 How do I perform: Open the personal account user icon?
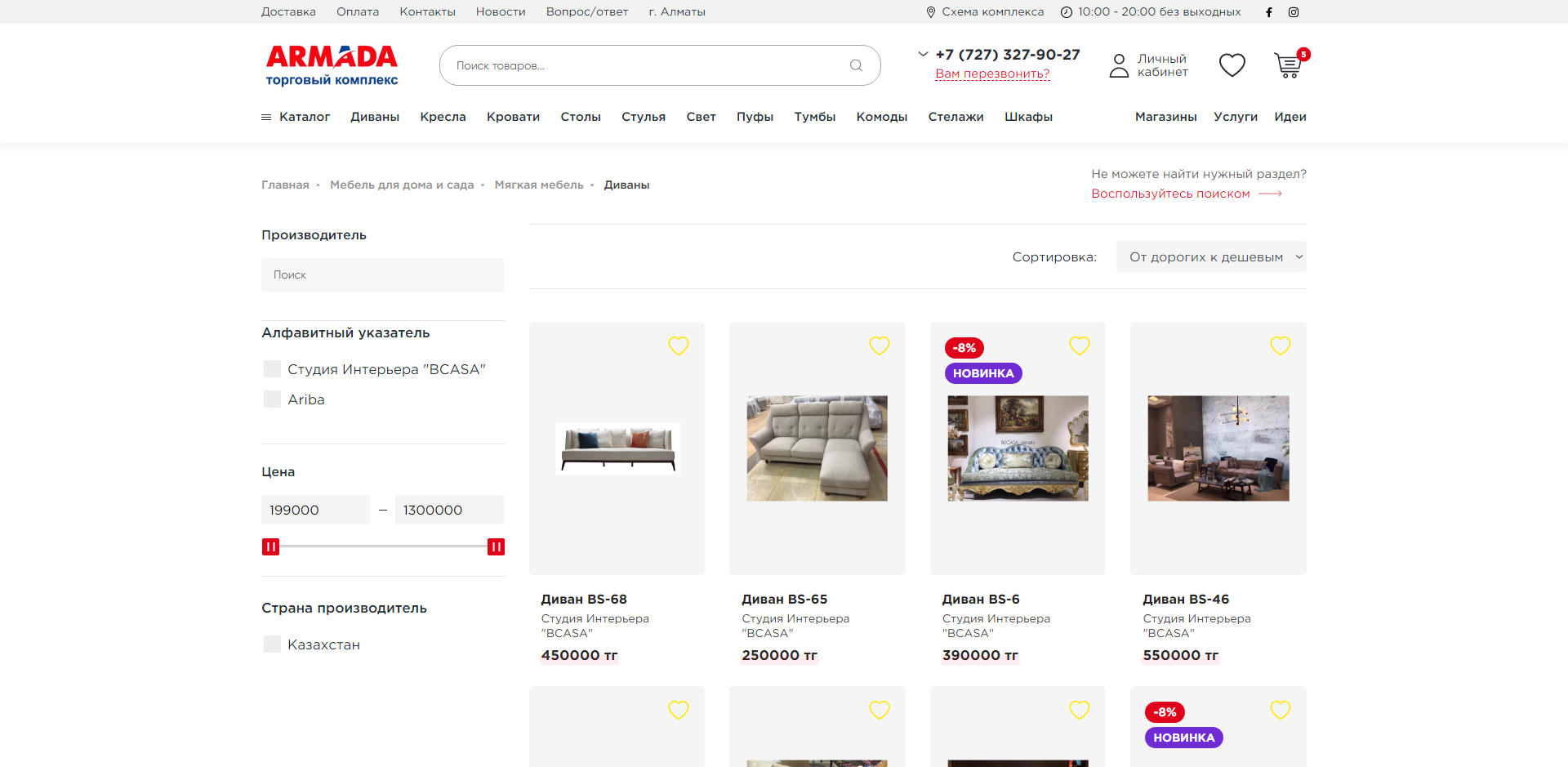coord(1119,65)
